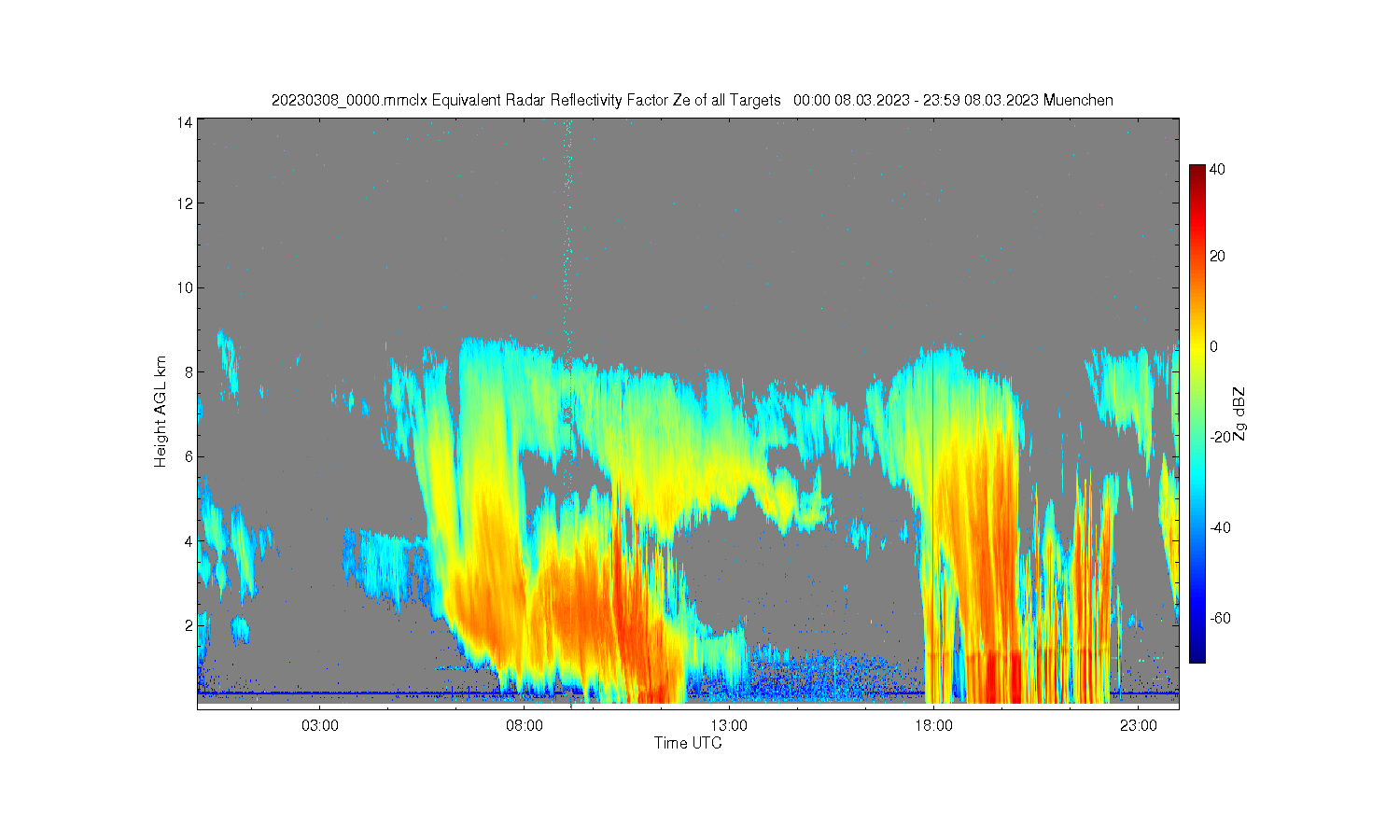Viewport: 1400px width, 840px height.
Task: Click the colorbar label 0
Action: (x=1213, y=347)
